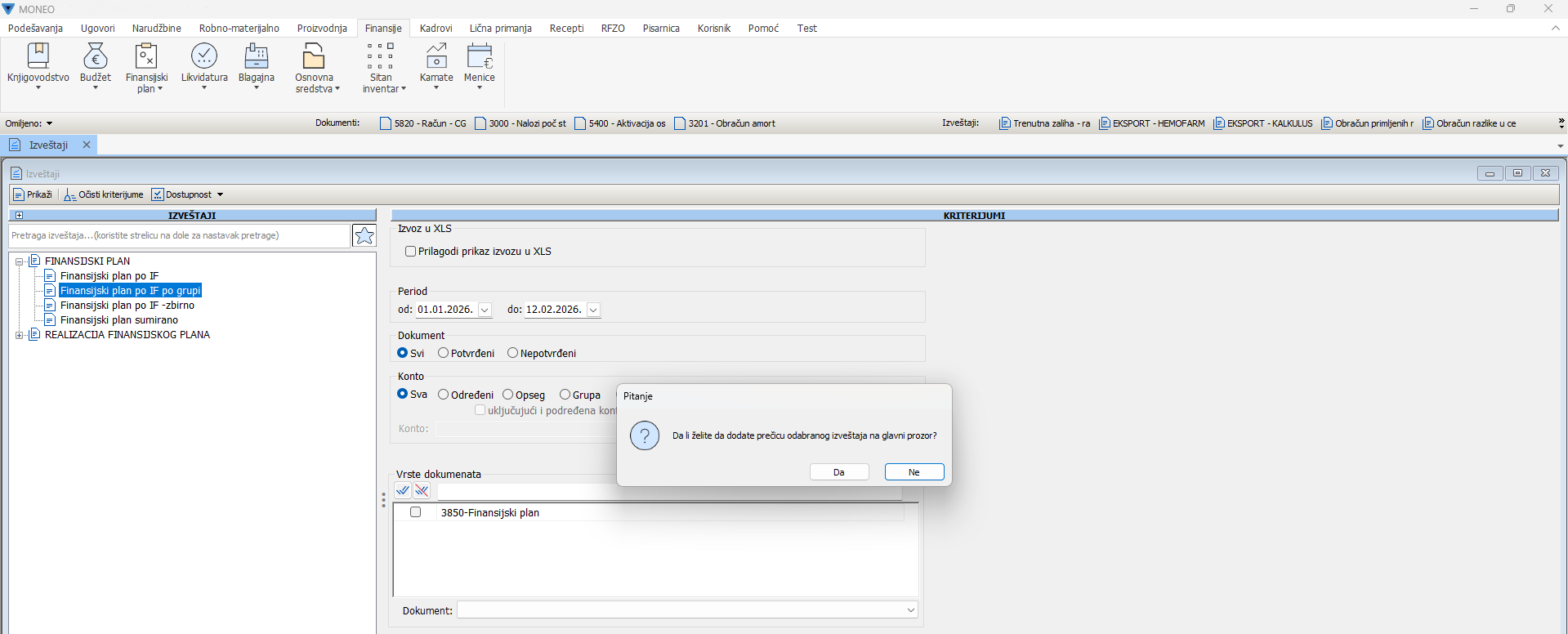Open the Dostupnost dropdown menu
The width and height of the screenshot is (1568, 634).
point(220,194)
